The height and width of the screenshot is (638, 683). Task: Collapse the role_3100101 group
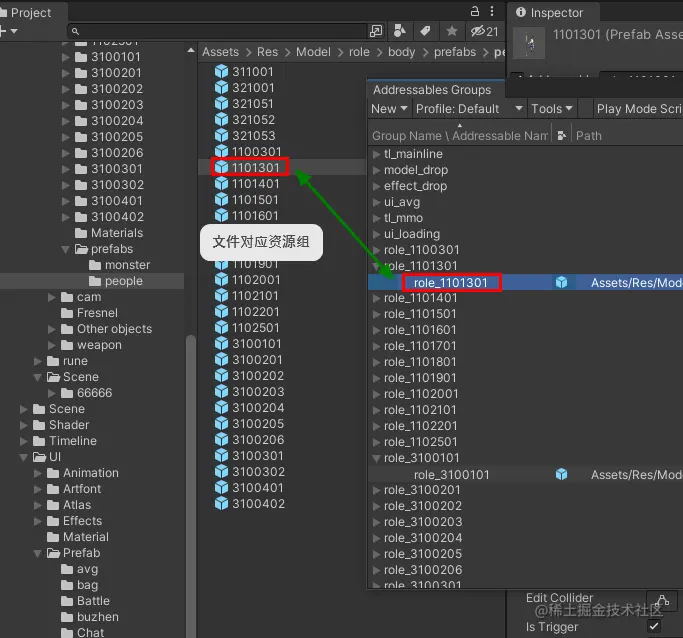pos(376,458)
